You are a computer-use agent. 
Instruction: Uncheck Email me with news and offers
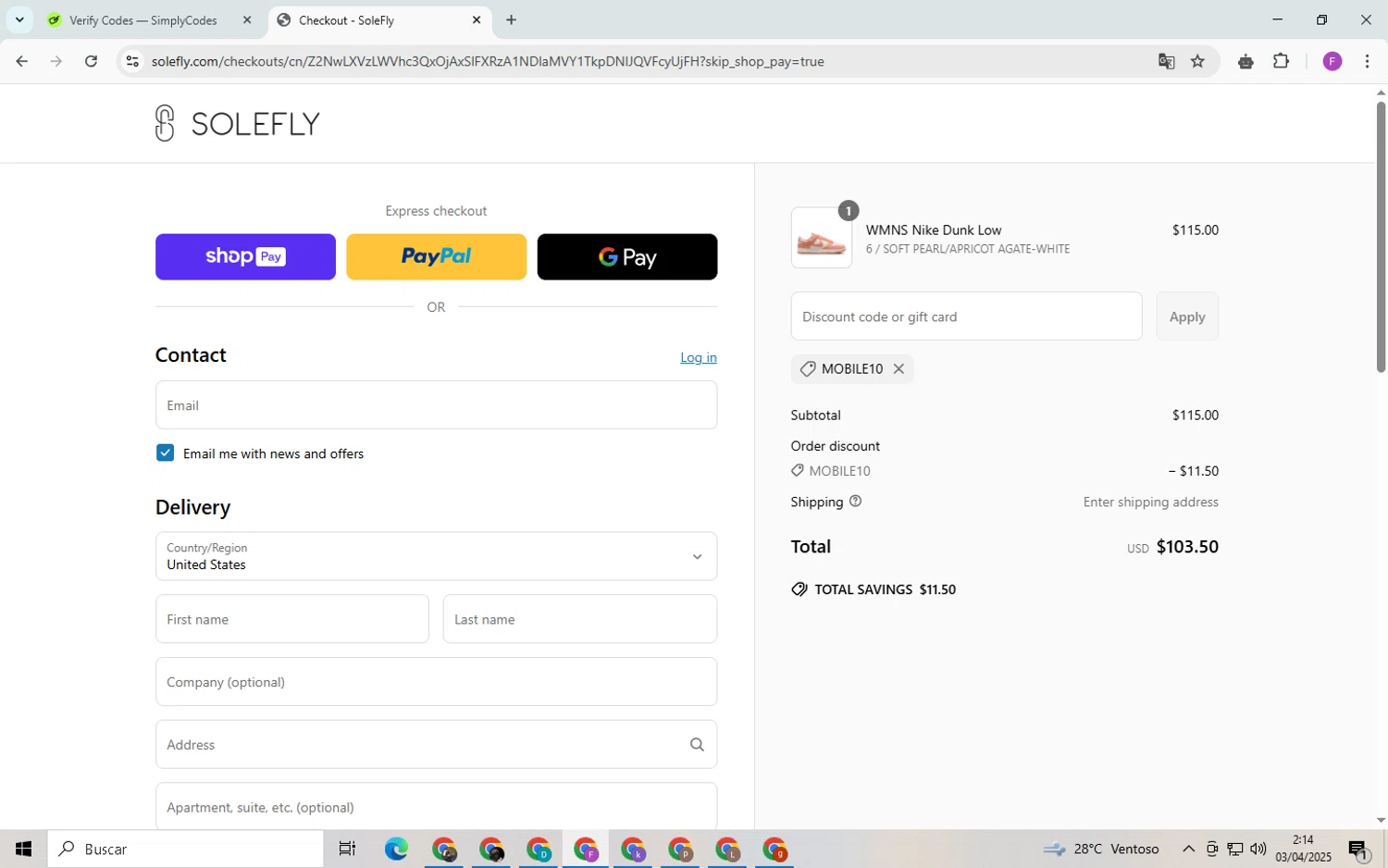click(165, 453)
